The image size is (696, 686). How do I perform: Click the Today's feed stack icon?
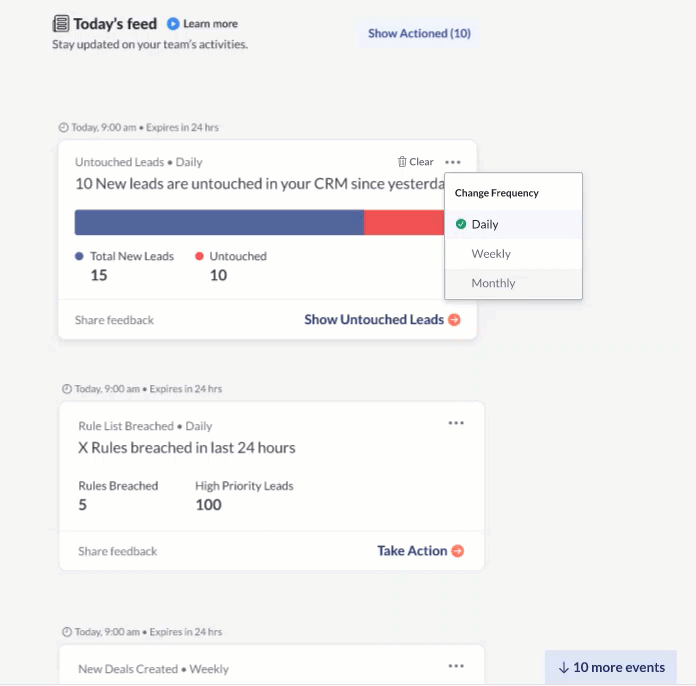click(x=61, y=24)
